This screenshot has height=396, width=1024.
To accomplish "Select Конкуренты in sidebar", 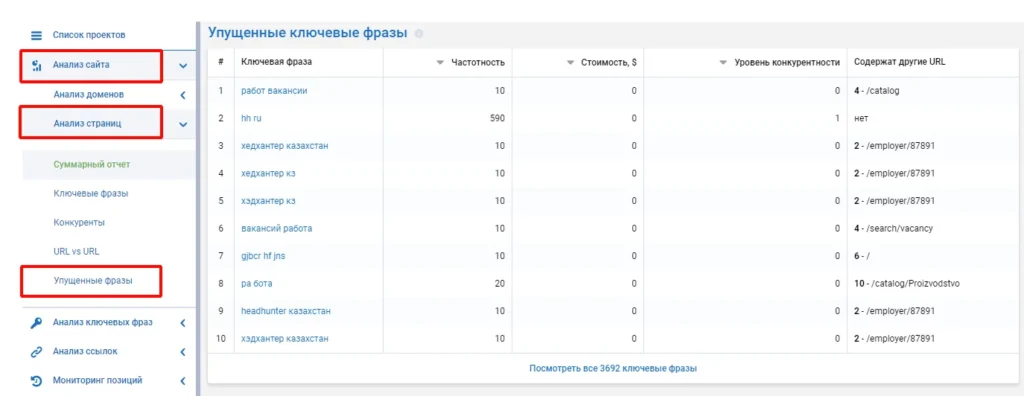I will [79, 222].
